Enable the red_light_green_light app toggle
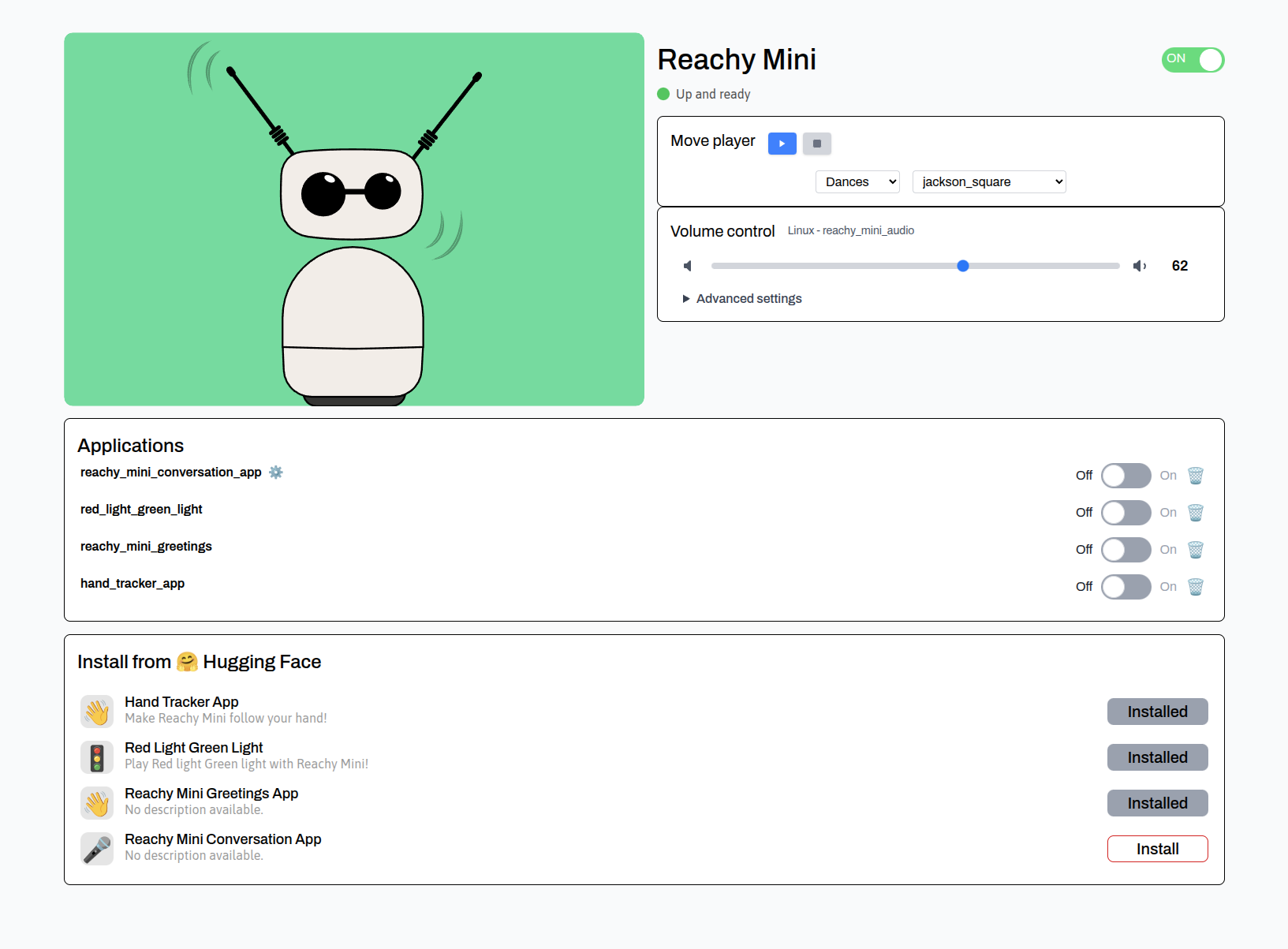 click(1126, 512)
